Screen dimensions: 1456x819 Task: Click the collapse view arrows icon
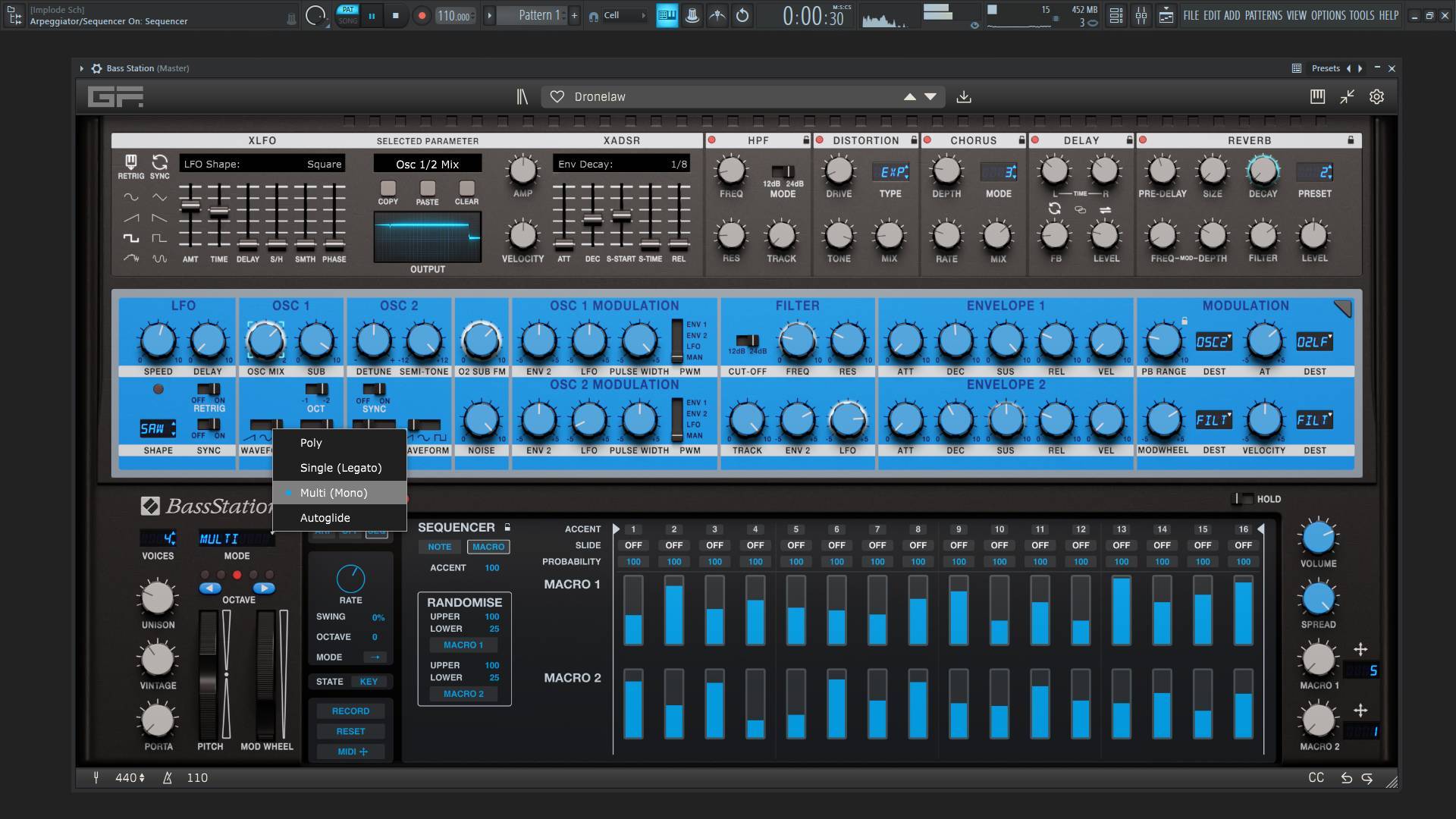point(1347,96)
